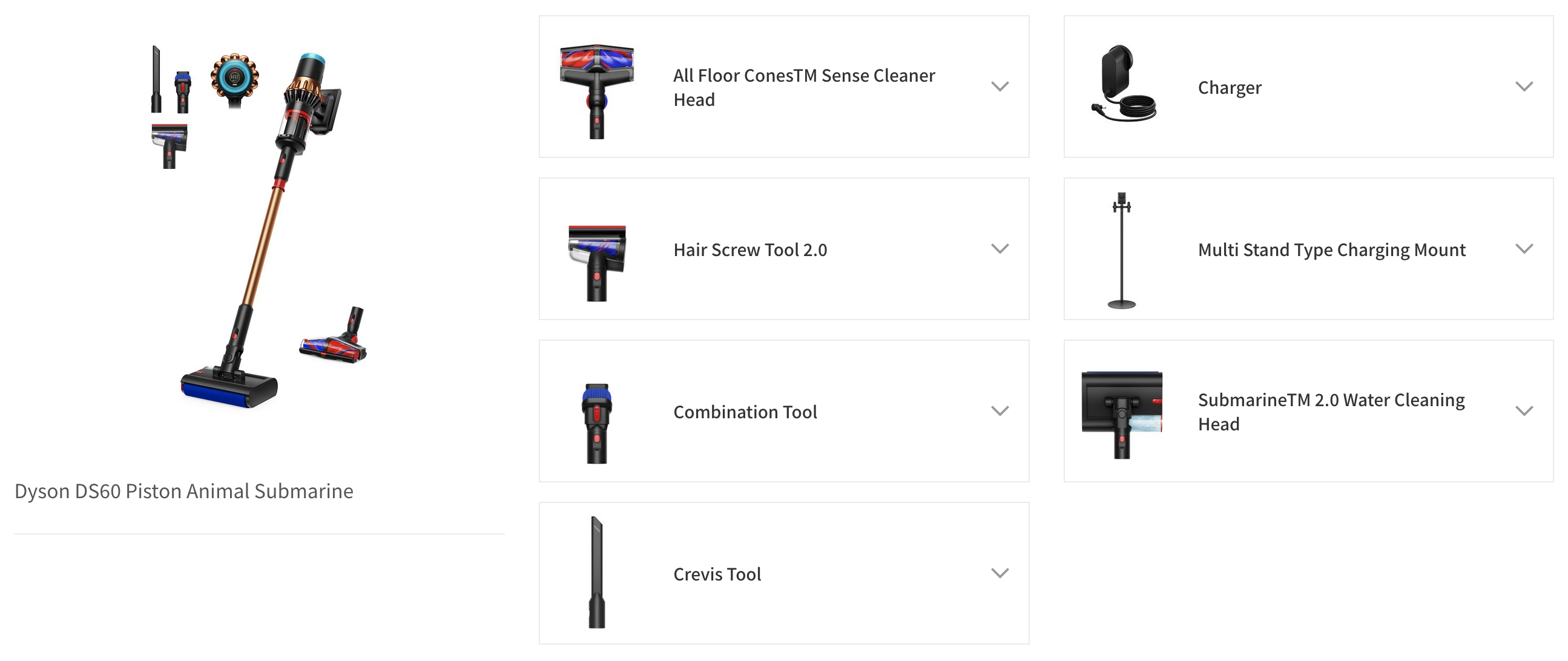1568x661 pixels.
Task: Open the Multi Stand Type Charging Mount label
Action: tap(1331, 249)
